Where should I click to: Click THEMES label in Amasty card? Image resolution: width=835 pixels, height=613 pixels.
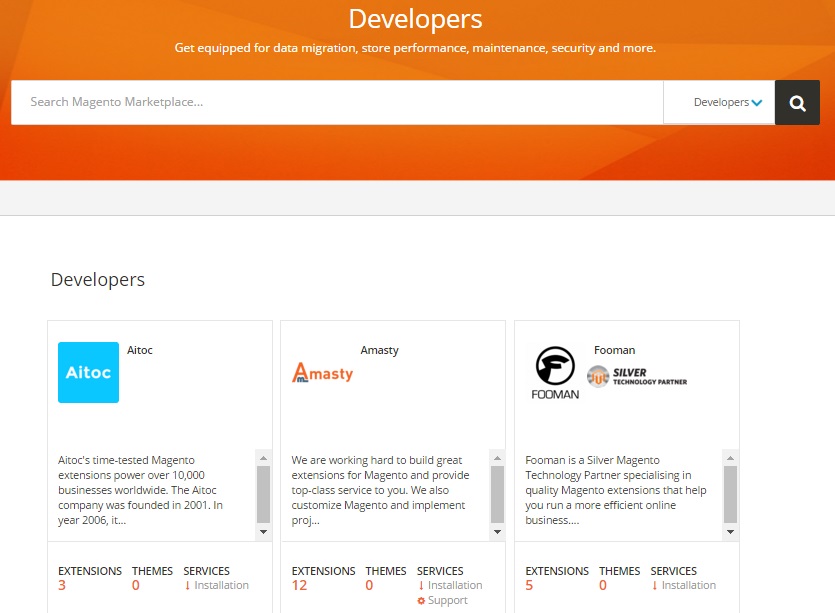[386, 571]
